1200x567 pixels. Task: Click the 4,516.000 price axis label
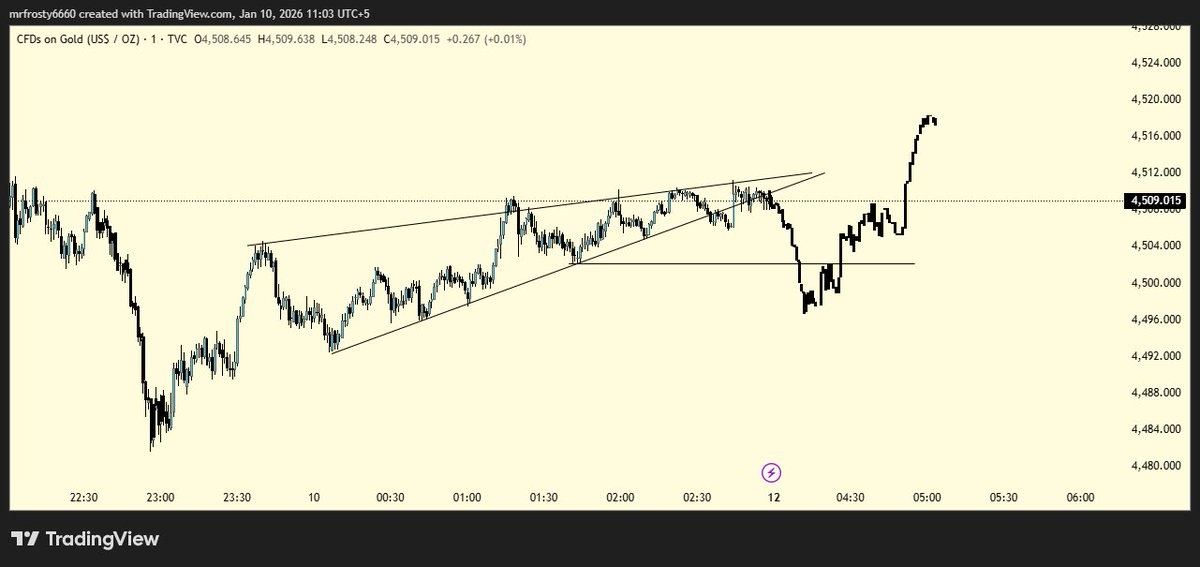pyautogui.click(x=1157, y=136)
